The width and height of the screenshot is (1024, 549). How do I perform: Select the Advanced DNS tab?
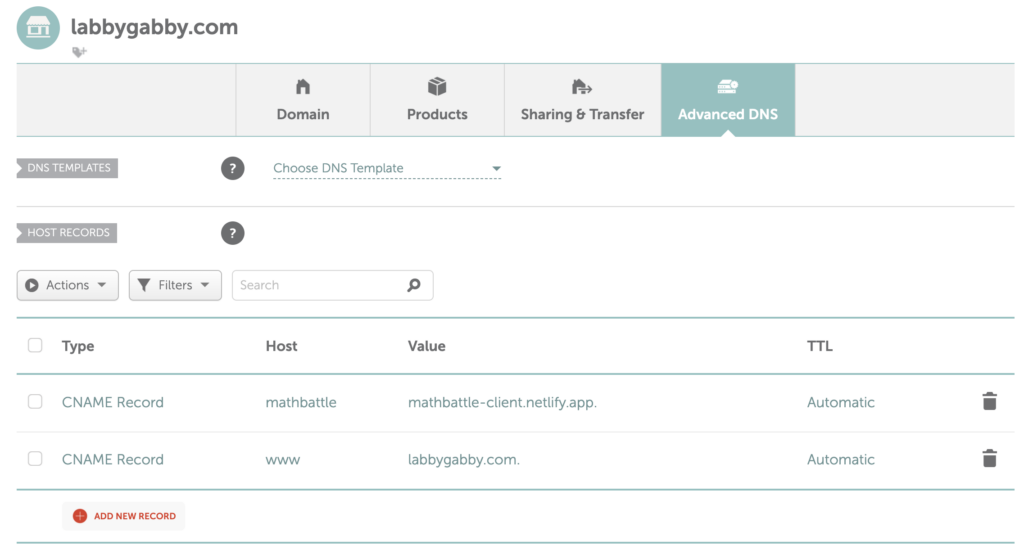tap(728, 100)
